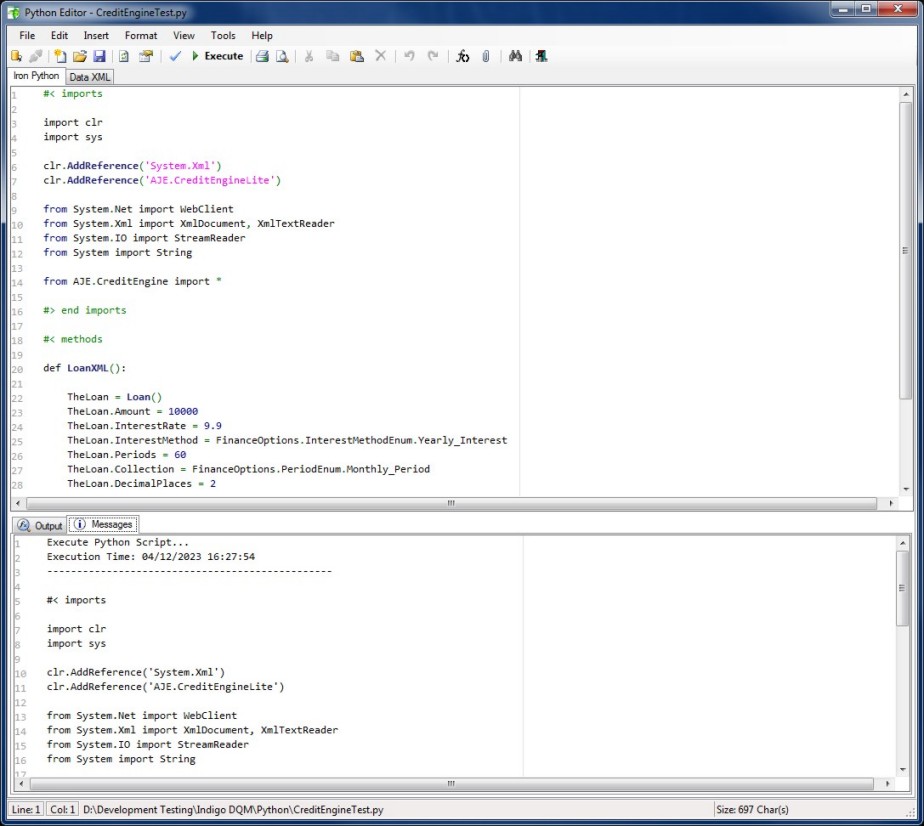Viewport: 924px width, 826px height.
Task: Click the fx function icon
Action: 462,57
